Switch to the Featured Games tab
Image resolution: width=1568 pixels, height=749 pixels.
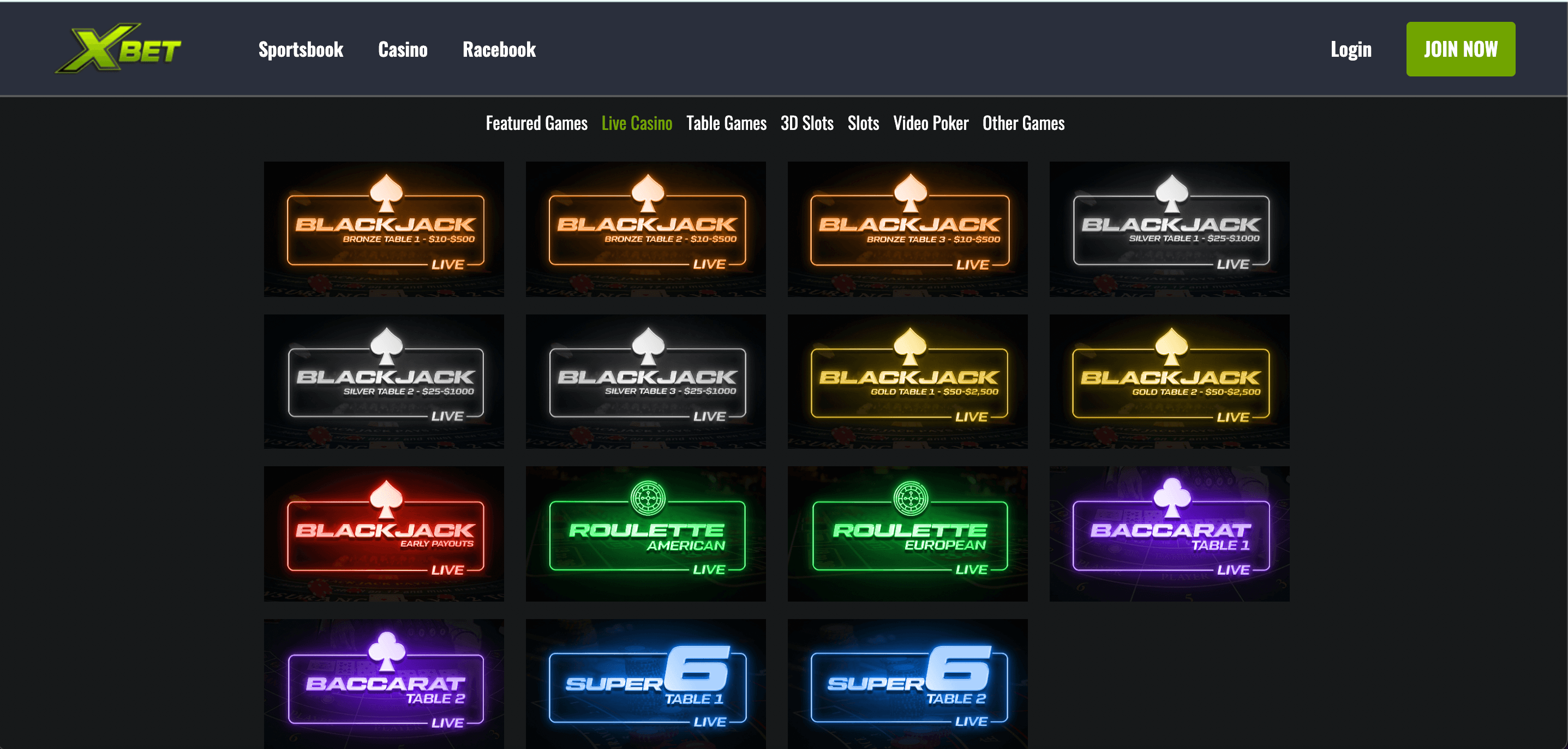click(x=536, y=123)
